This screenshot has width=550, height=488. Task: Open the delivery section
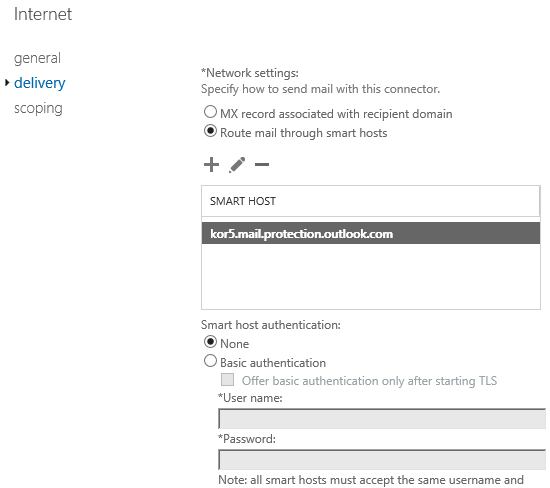pos(40,83)
